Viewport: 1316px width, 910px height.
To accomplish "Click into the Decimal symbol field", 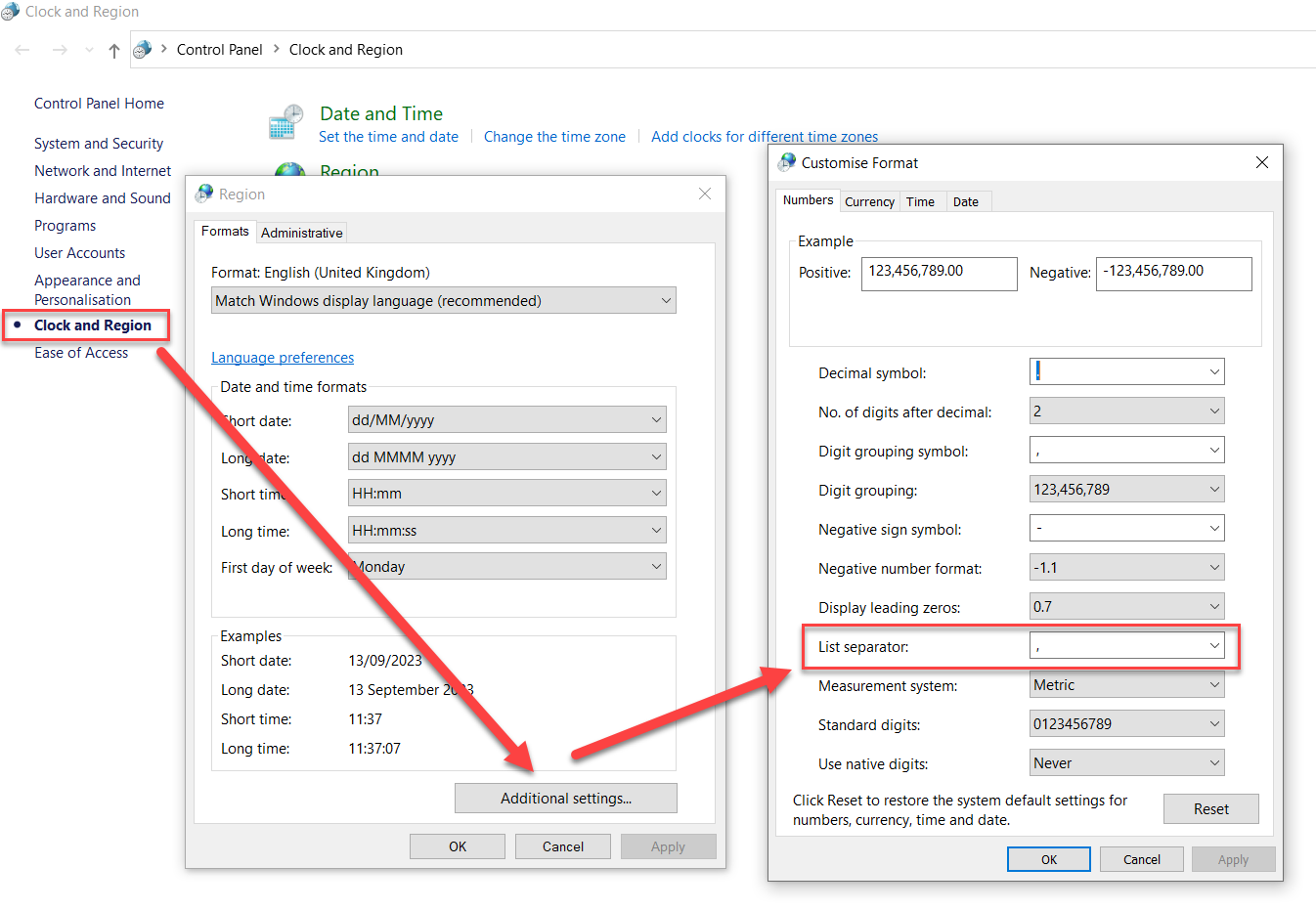I will (x=1117, y=371).
